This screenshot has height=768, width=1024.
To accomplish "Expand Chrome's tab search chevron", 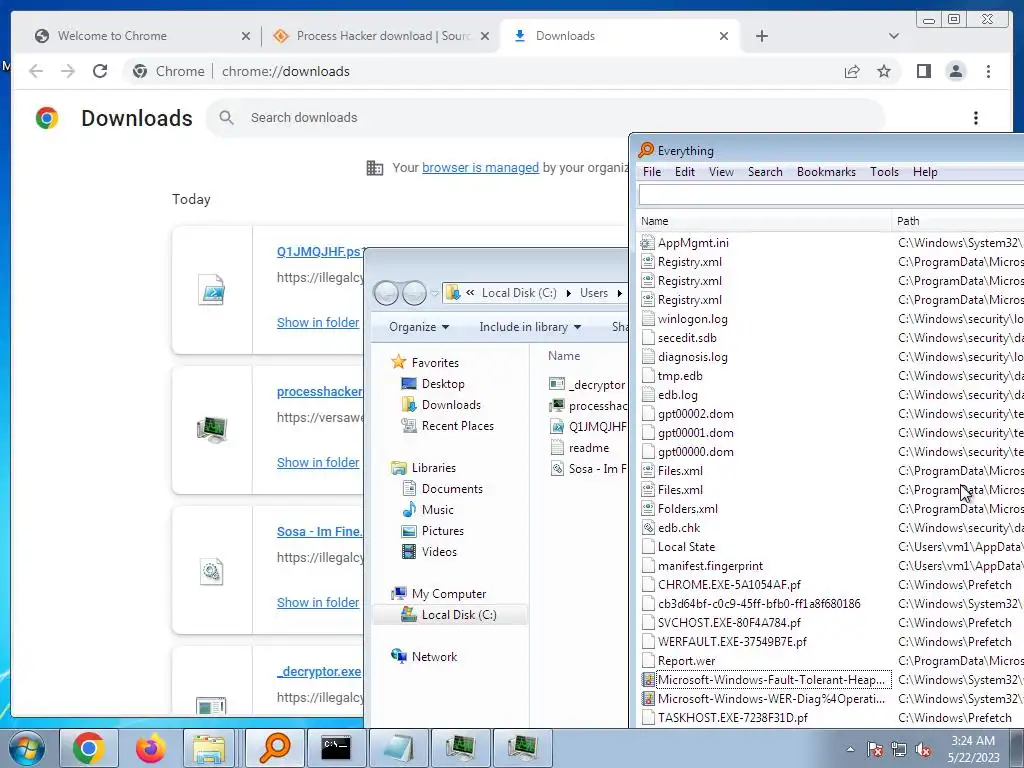I will [x=894, y=36].
